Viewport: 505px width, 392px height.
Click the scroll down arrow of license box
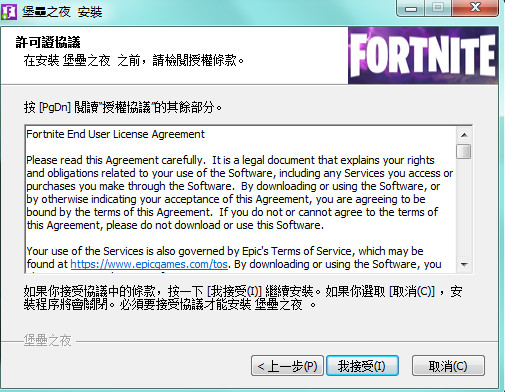(x=464, y=265)
